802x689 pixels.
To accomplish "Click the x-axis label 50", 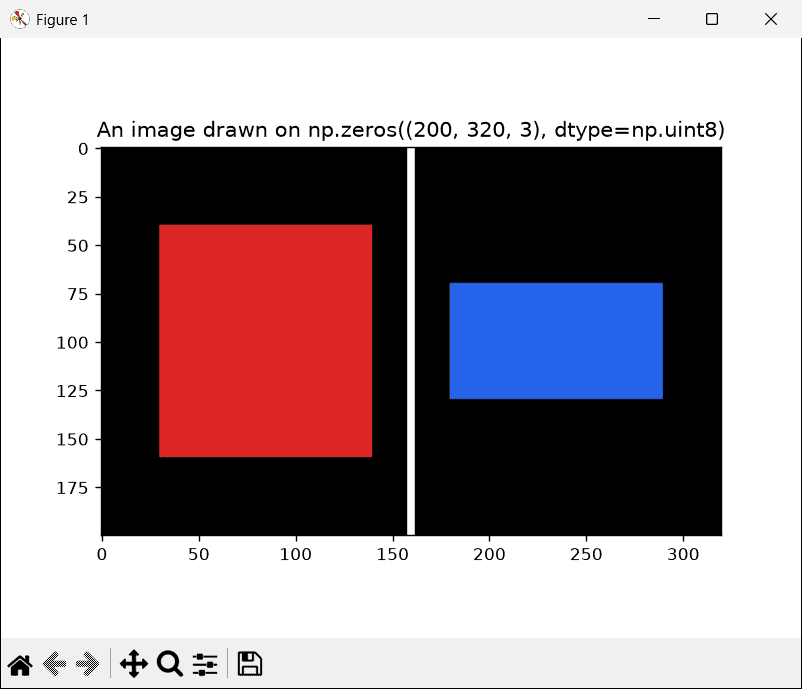I will 198,554.
